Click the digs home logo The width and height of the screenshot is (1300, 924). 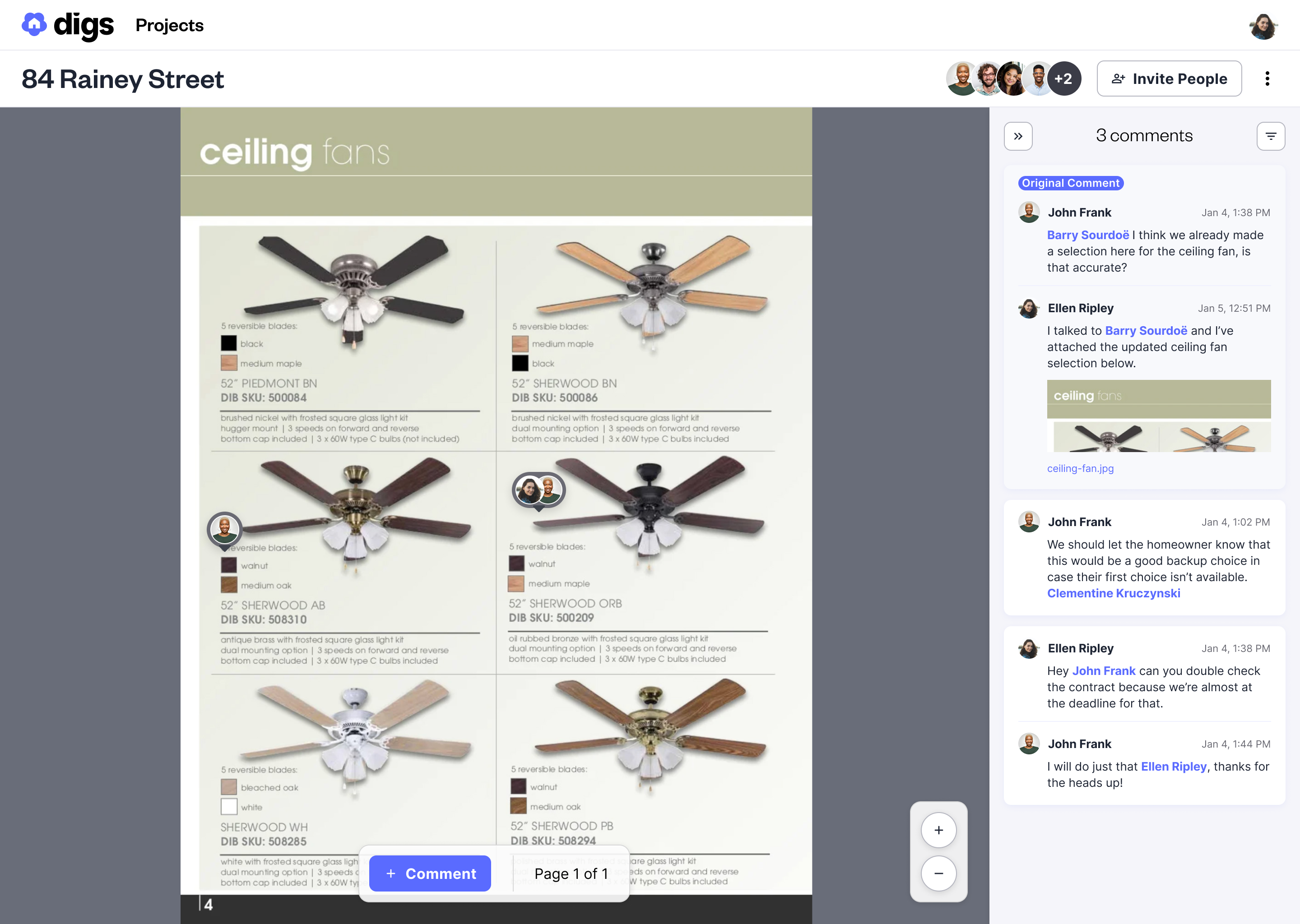click(x=67, y=24)
